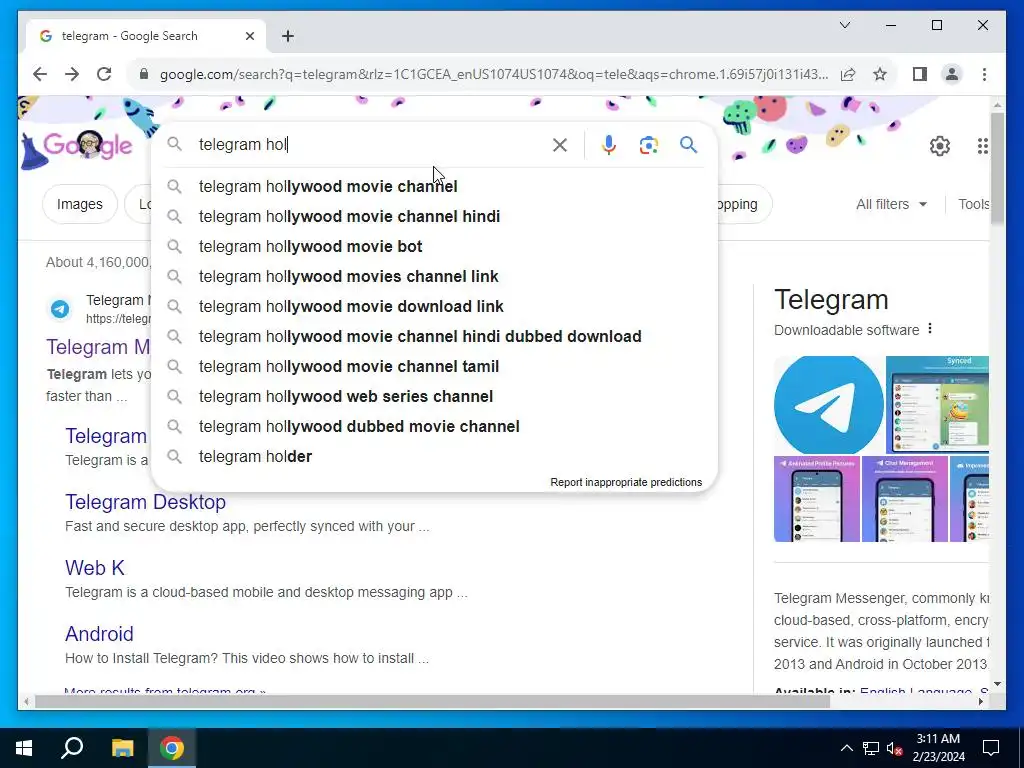
Task: Share this page using the share icon
Action: click(848, 74)
